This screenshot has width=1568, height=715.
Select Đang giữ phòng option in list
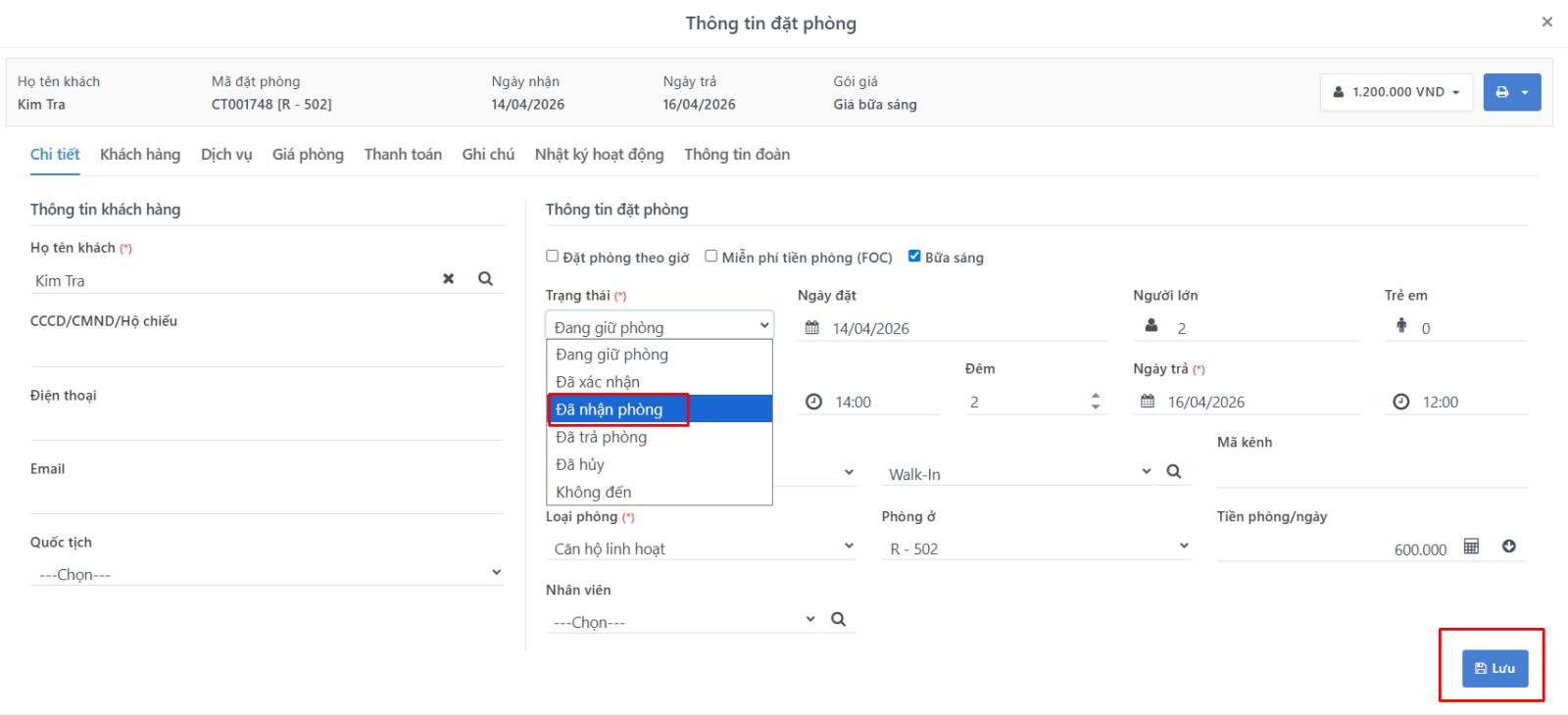click(660, 355)
